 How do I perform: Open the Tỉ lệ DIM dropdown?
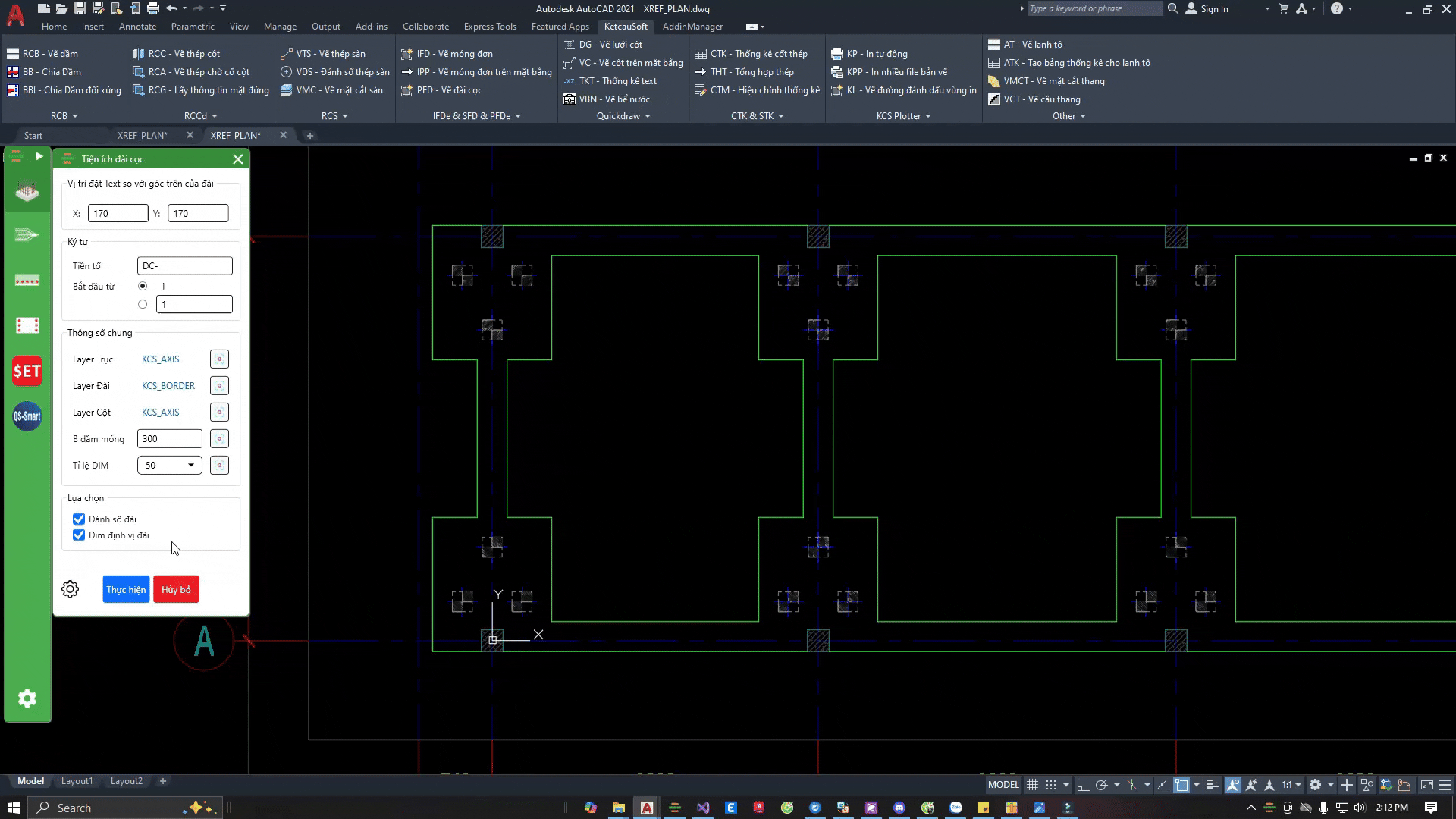pos(170,466)
